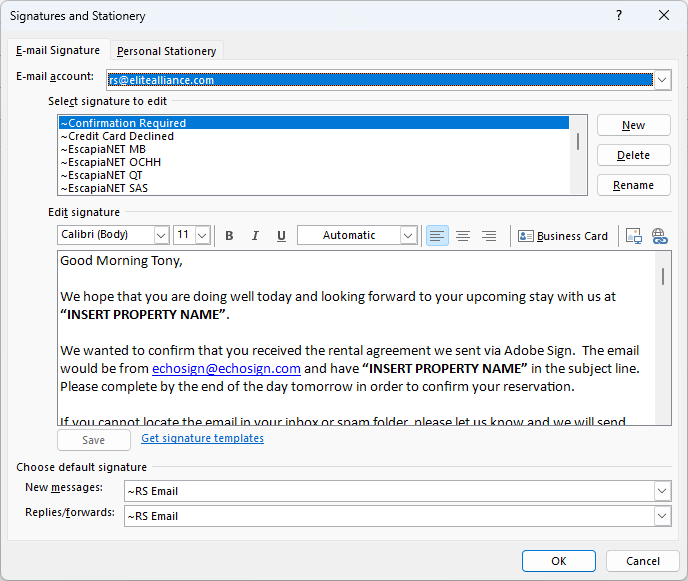Image resolution: width=688 pixels, height=581 pixels.
Task: Create a New signature
Action: tap(634, 125)
